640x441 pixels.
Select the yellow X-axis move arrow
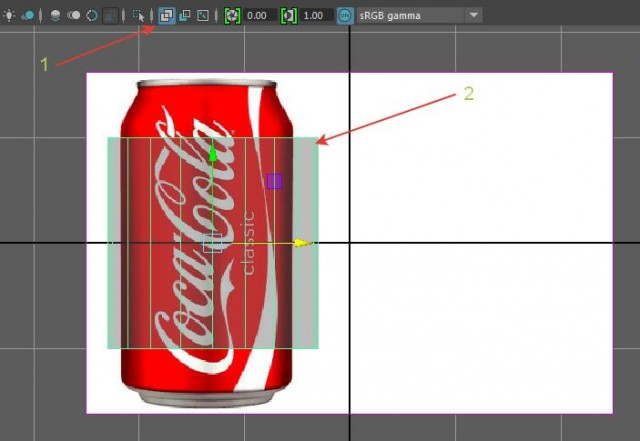tap(303, 242)
